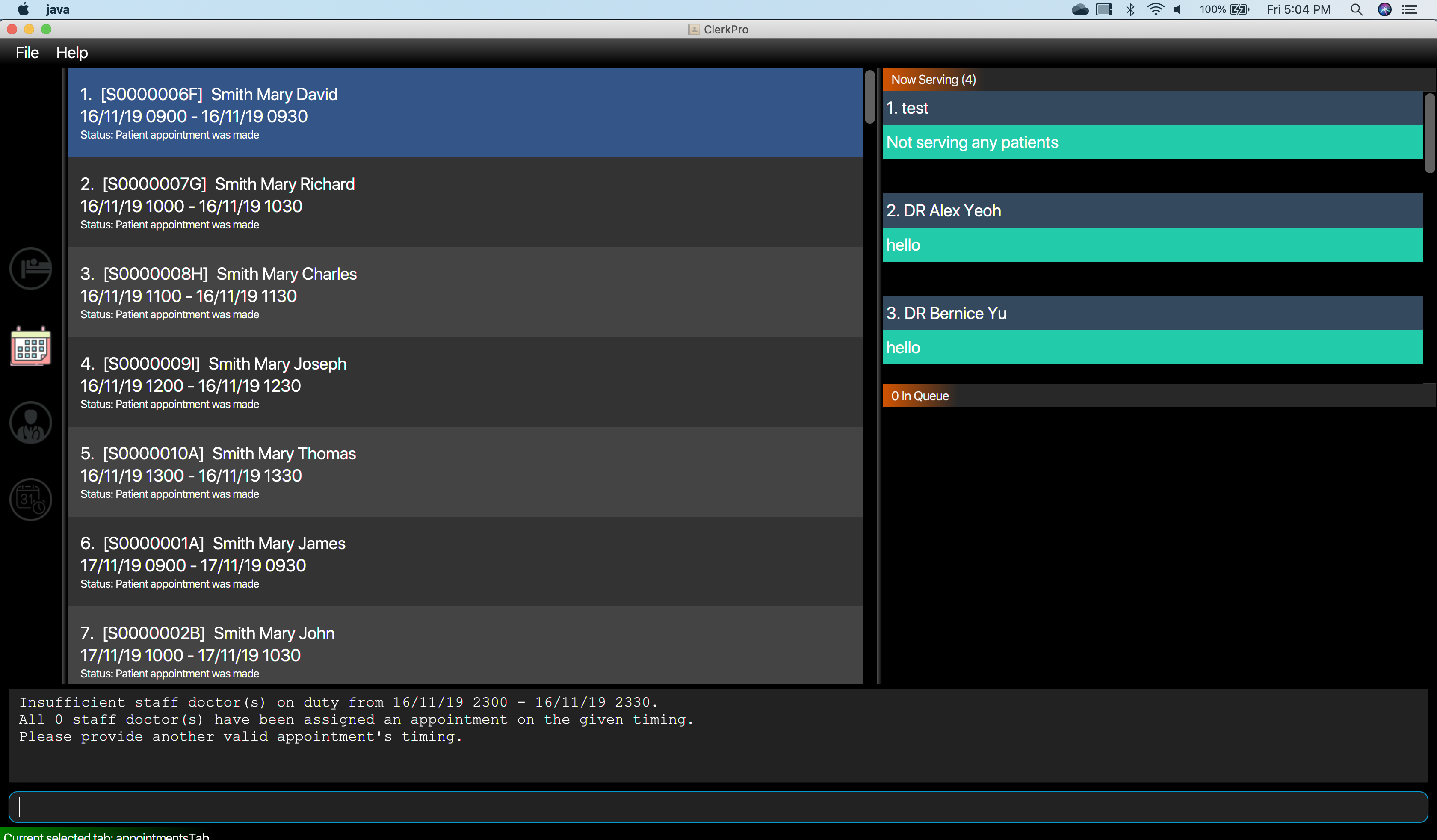Select the appointments calendar icon in sidebar
Viewport: 1437px width, 840px height.
[x=31, y=346]
